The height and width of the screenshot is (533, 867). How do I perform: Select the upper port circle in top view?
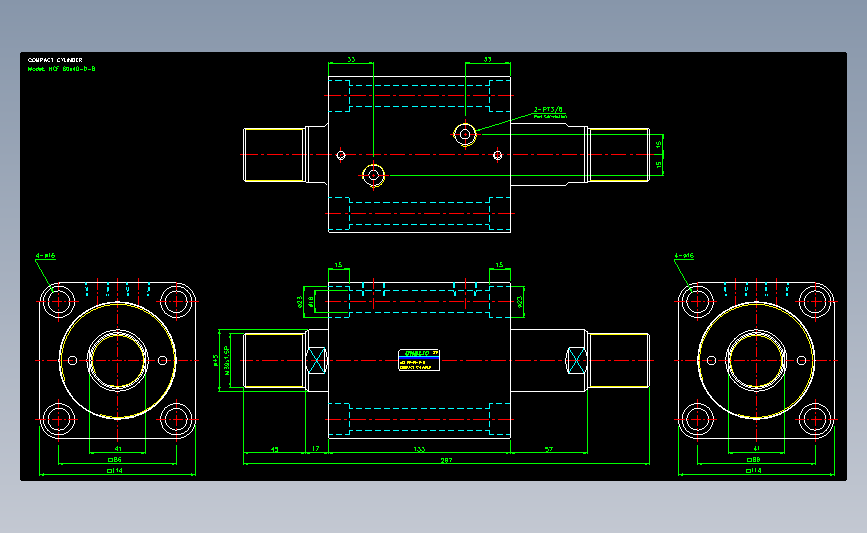pyautogui.click(x=465, y=134)
